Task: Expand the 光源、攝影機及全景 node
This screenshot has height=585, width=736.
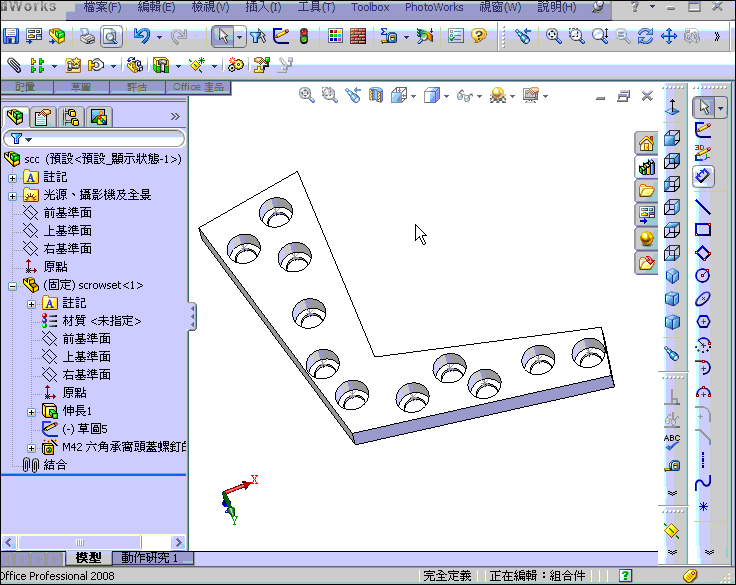Action: pyautogui.click(x=13, y=196)
